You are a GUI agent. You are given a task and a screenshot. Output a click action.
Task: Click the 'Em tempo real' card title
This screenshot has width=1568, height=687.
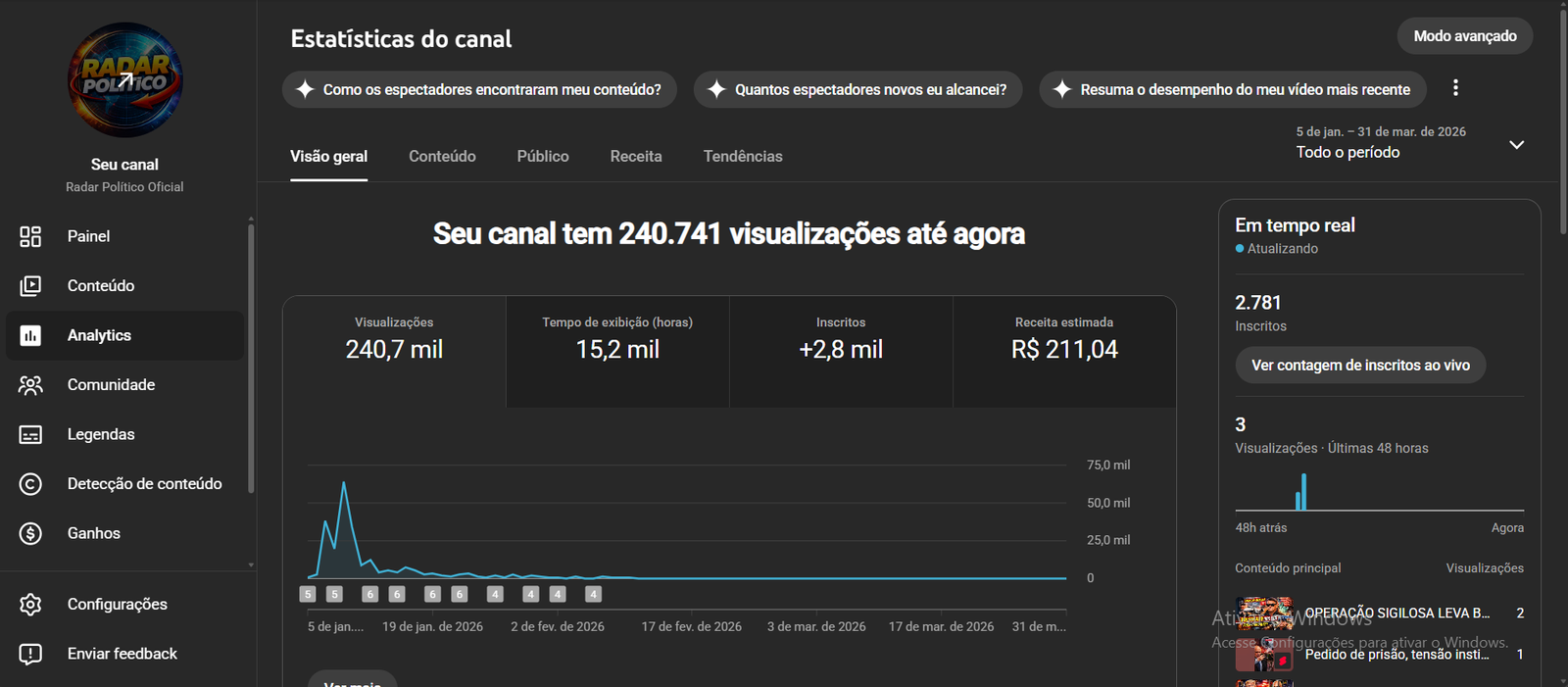pos(1295,225)
